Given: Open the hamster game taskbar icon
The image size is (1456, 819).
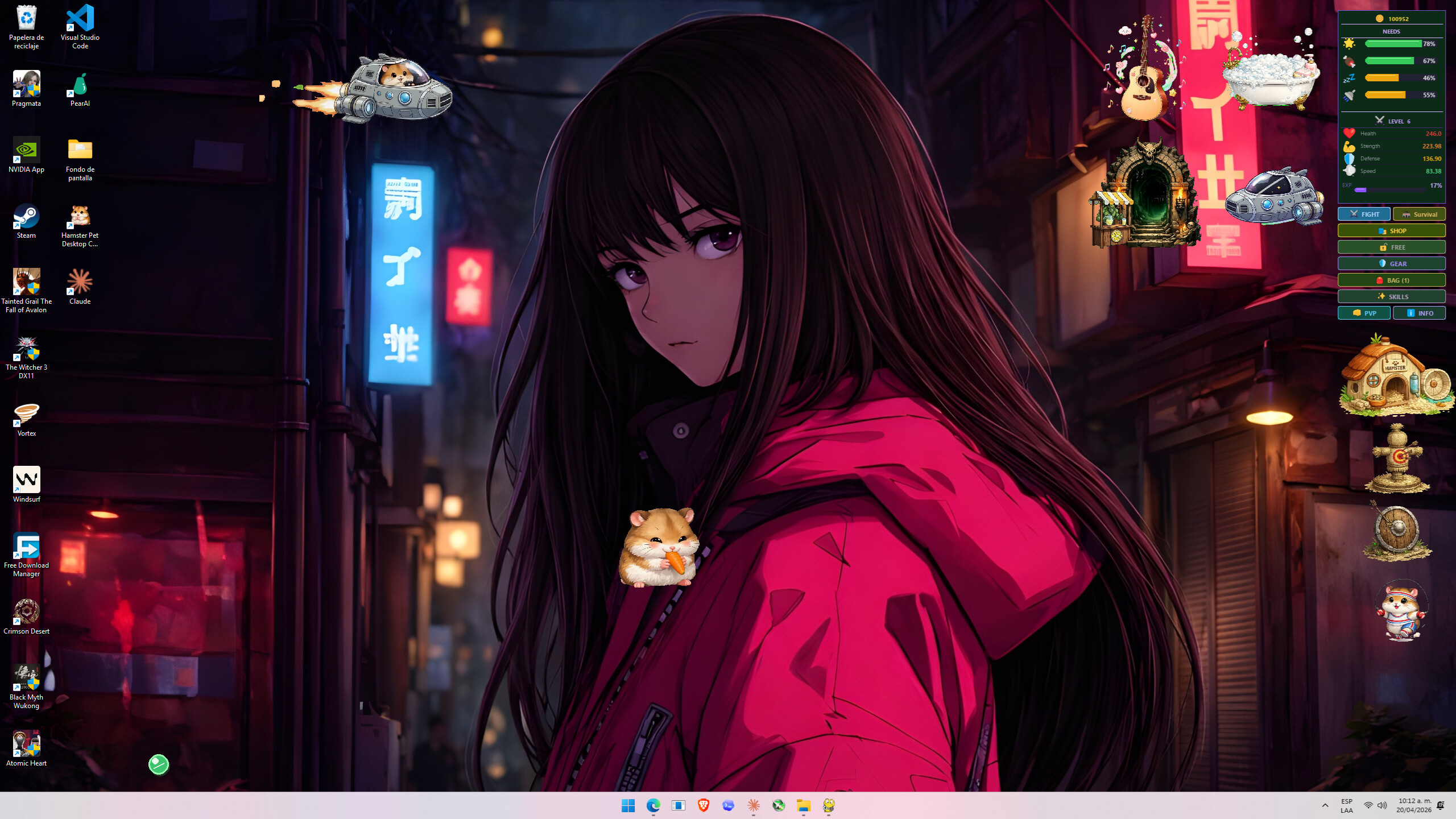Looking at the screenshot, I should (828, 805).
